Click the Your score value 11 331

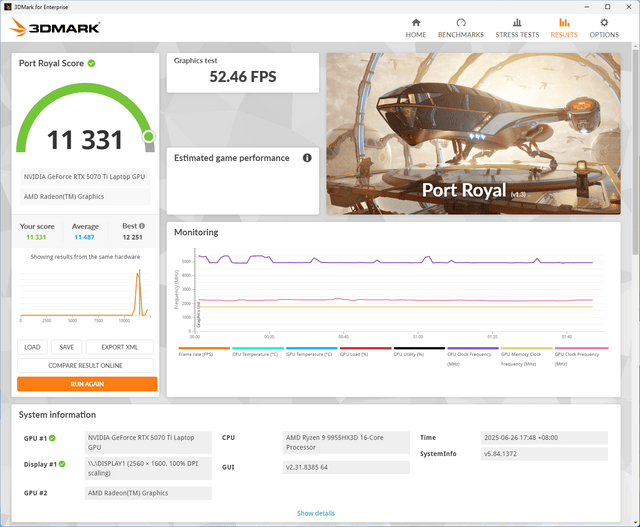tap(36, 237)
